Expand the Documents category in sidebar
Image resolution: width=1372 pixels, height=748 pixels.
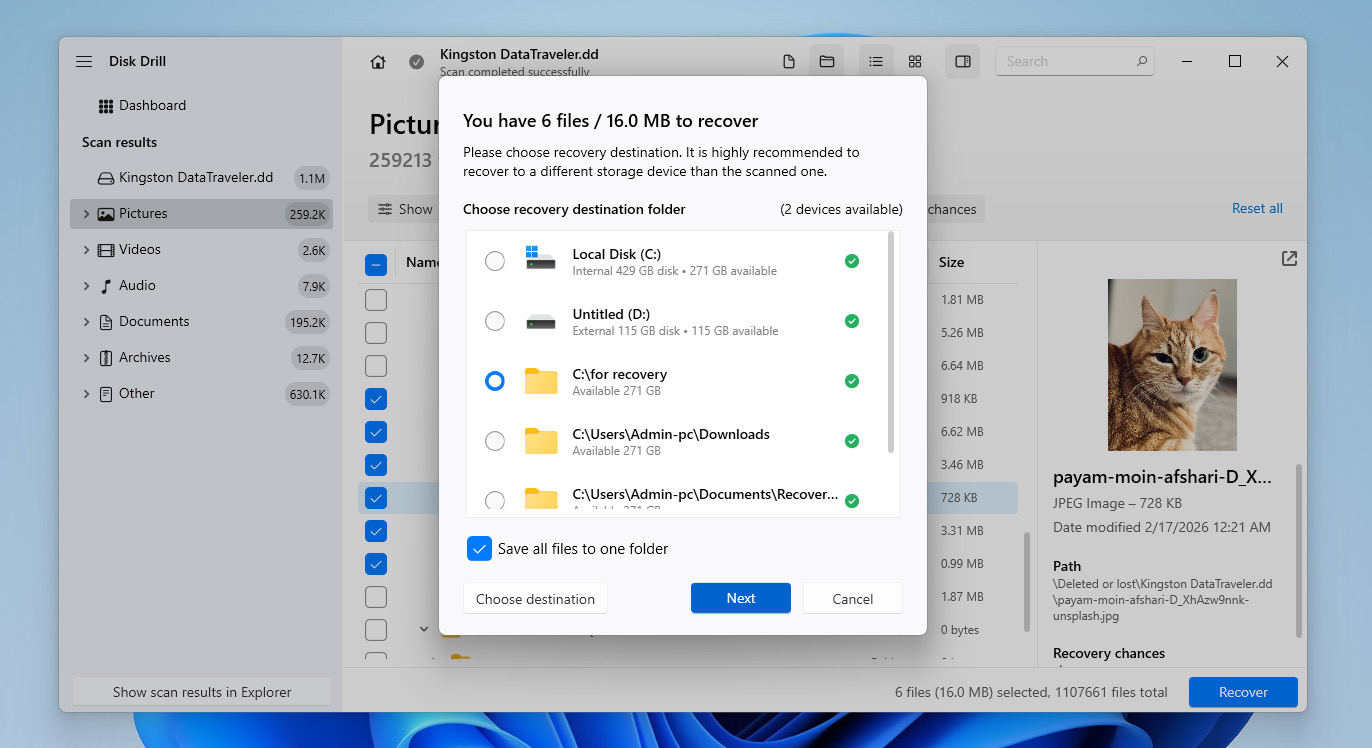[86, 322]
